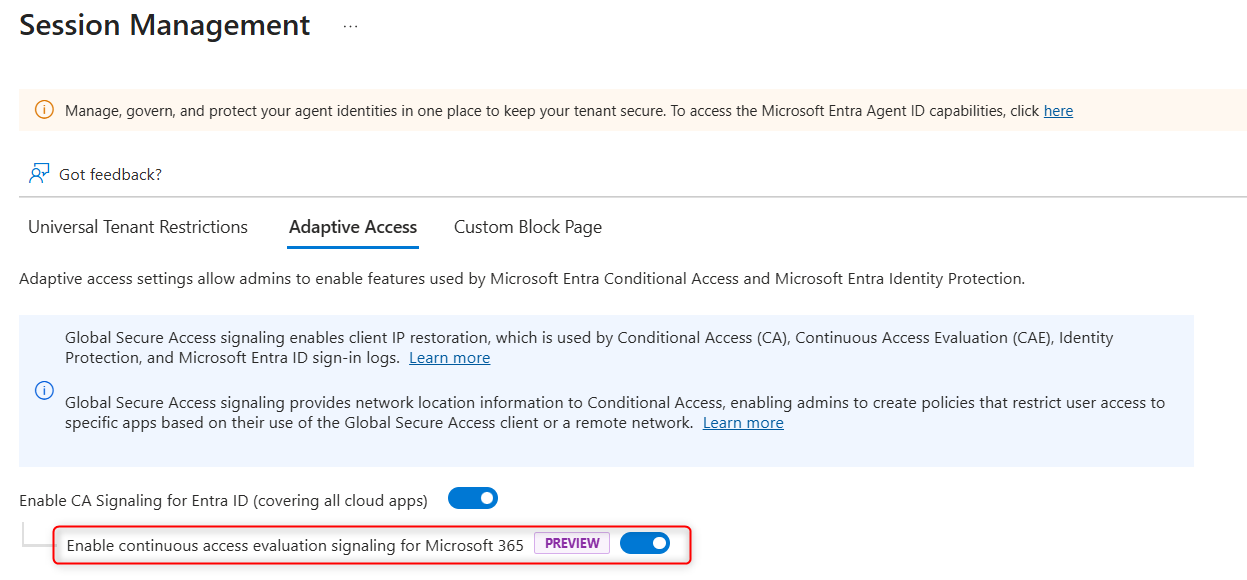Viewport: 1247px width, 580px height.
Task: Open the ellipsis menu beside Session Management
Action: coord(350,26)
